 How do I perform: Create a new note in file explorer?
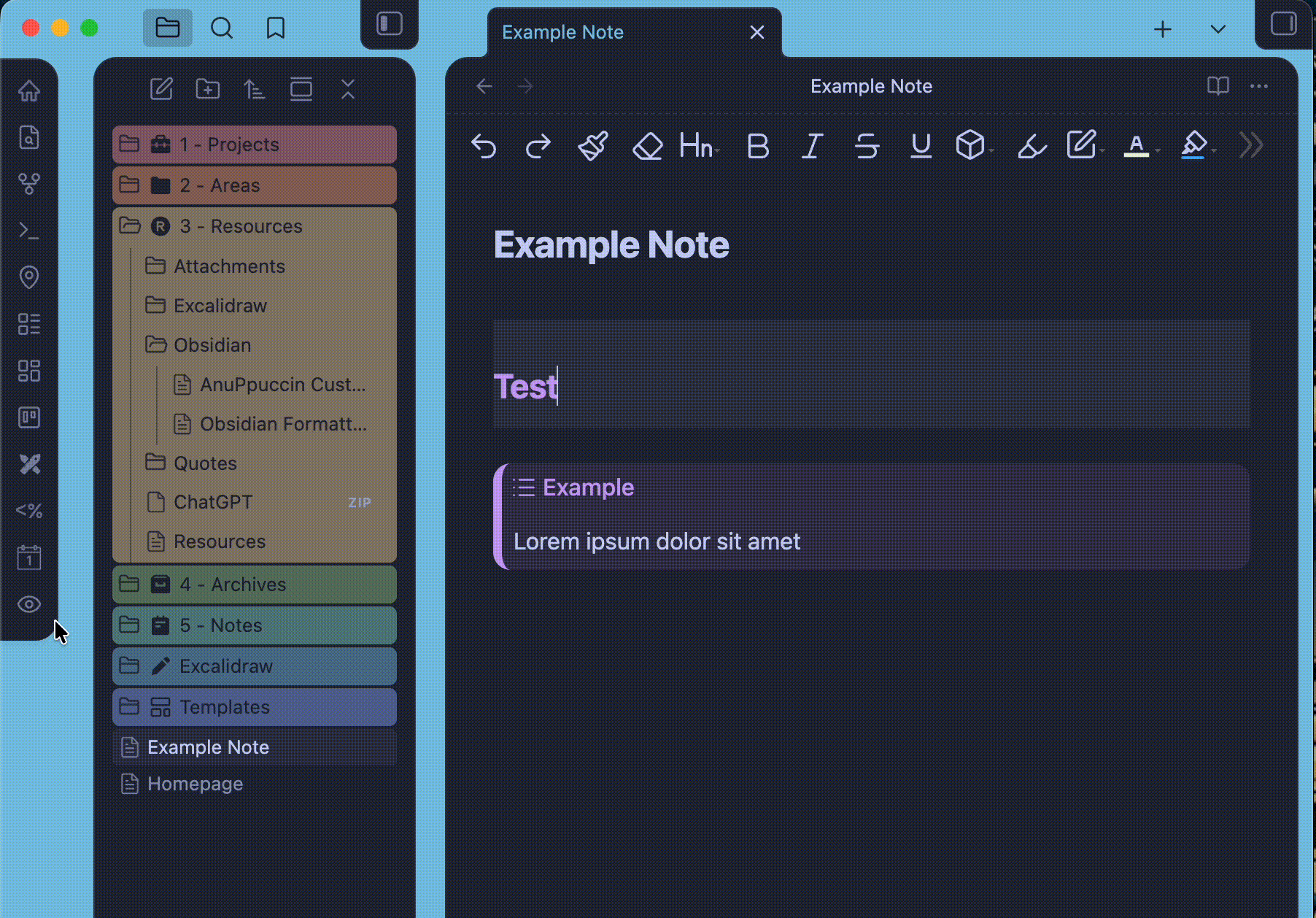tap(161, 90)
